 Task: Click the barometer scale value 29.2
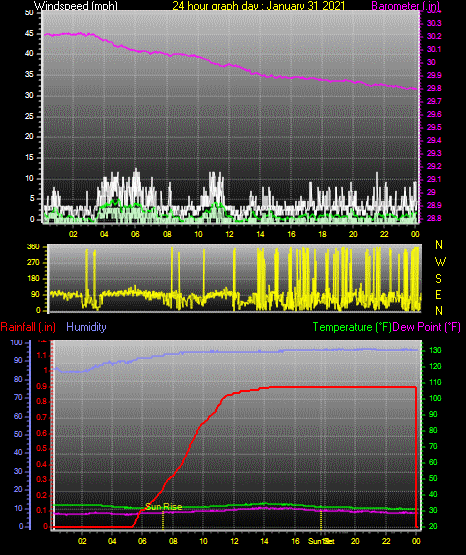click(x=434, y=166)
